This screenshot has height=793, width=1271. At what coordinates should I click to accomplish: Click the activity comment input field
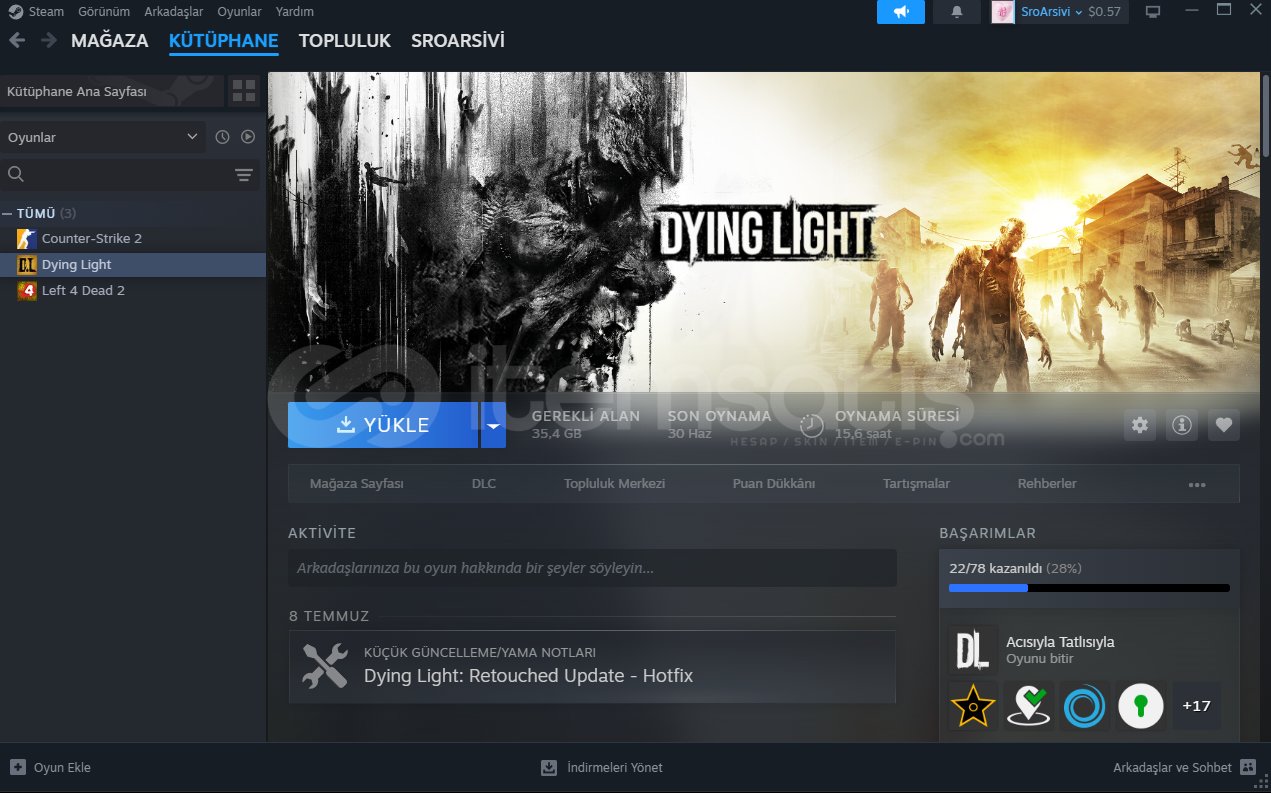pos(592,568)
